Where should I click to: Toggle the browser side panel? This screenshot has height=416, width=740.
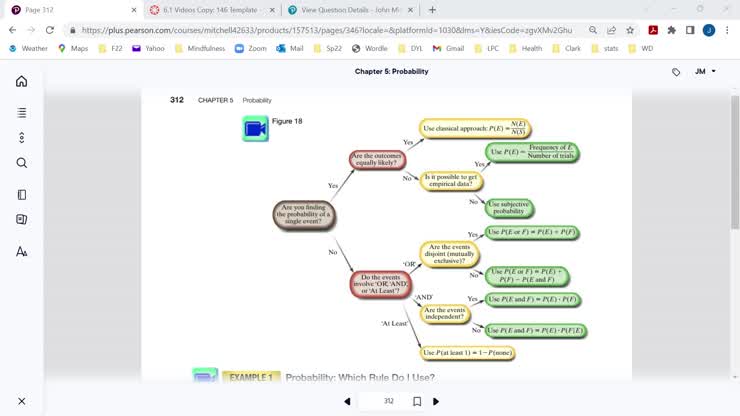click(690, 30)
